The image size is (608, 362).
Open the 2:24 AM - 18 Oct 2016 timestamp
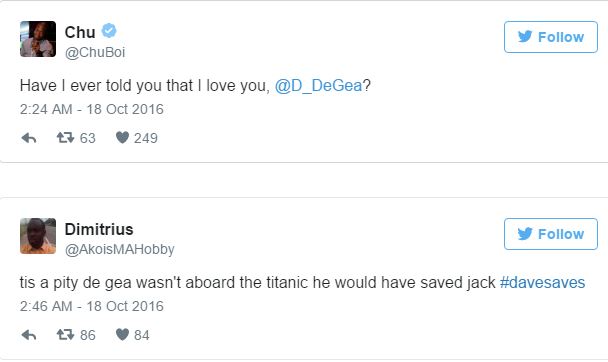tap(92, 109)
